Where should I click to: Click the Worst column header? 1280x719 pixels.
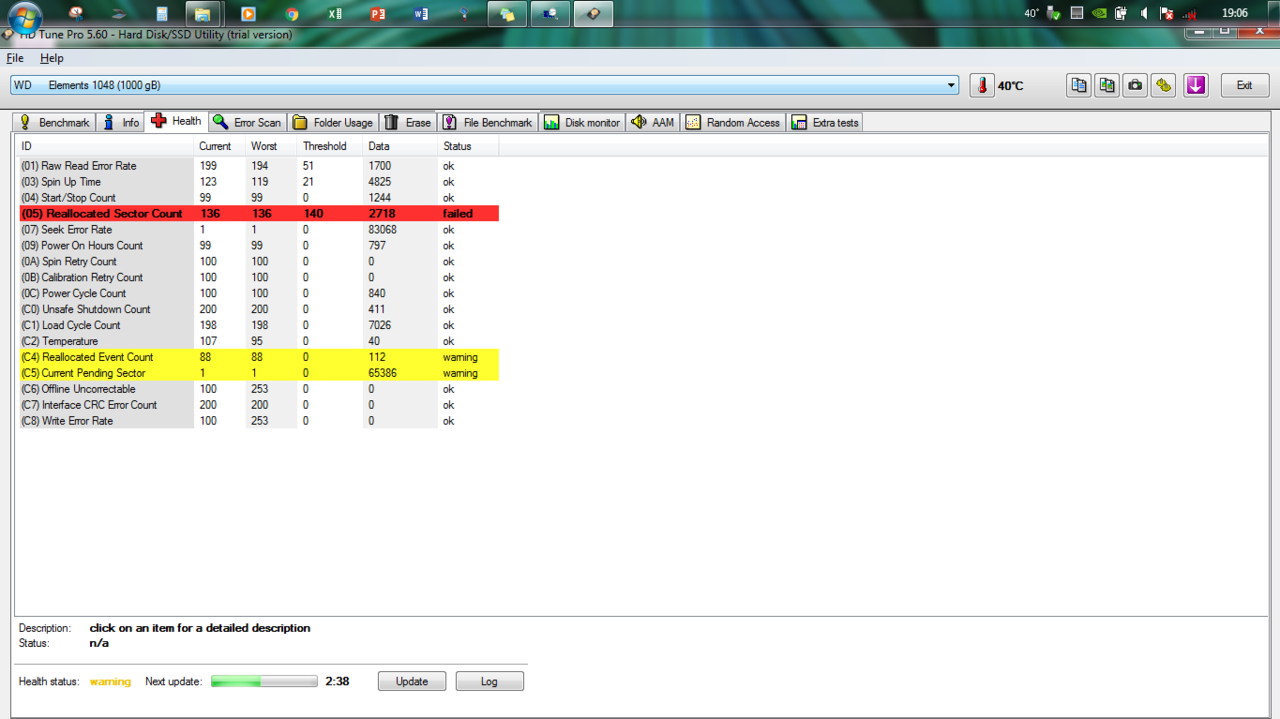(x=272, y=146)
